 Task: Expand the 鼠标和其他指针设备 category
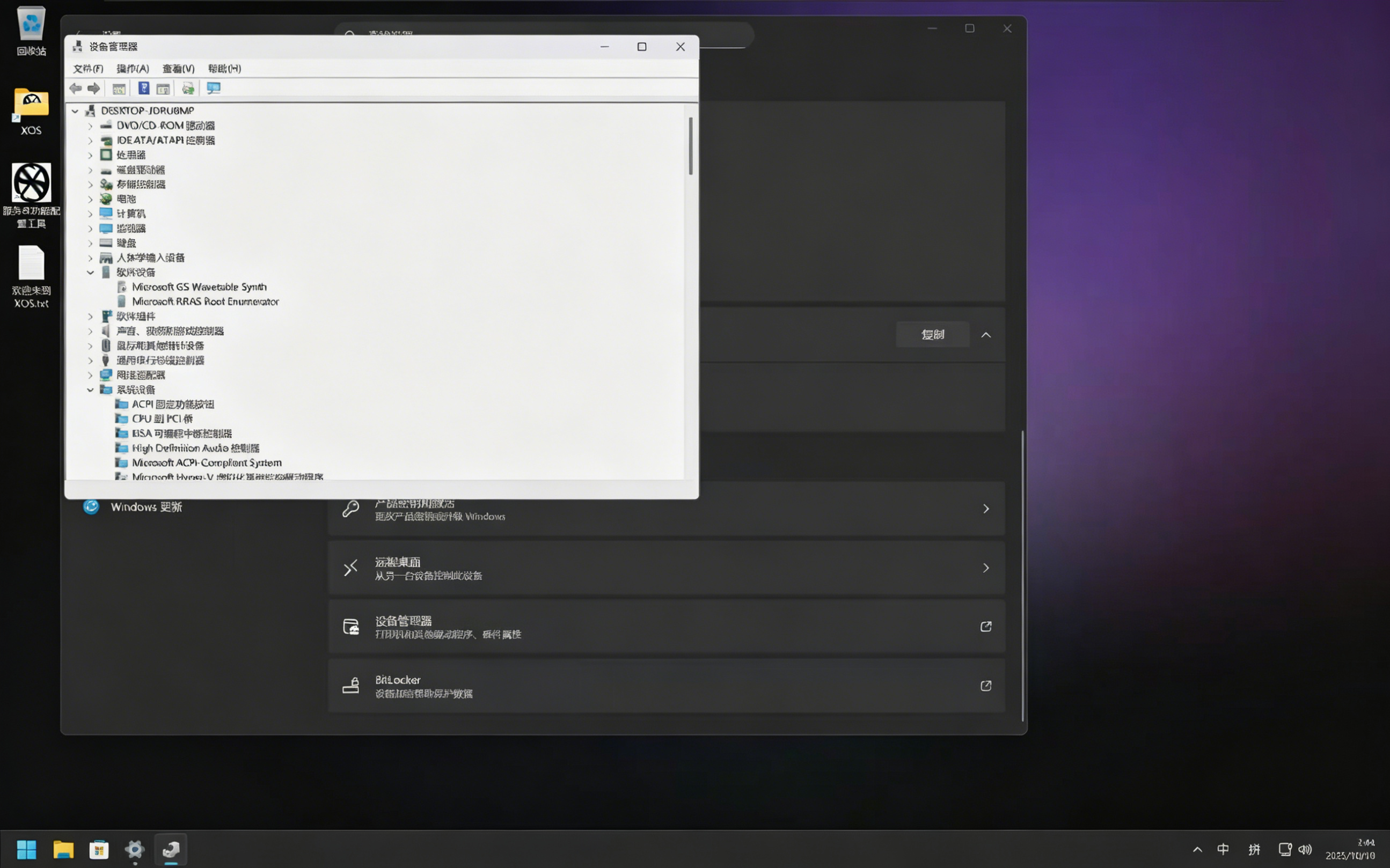(x=90, y=345)
